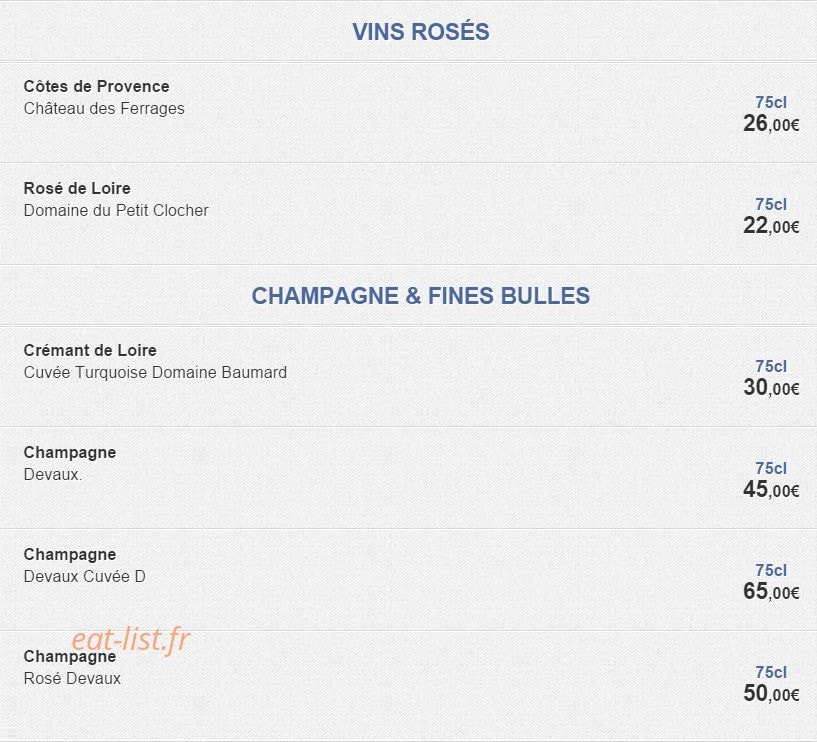Select the 65,00€ Cuvée D price

[x=771, y=592]
